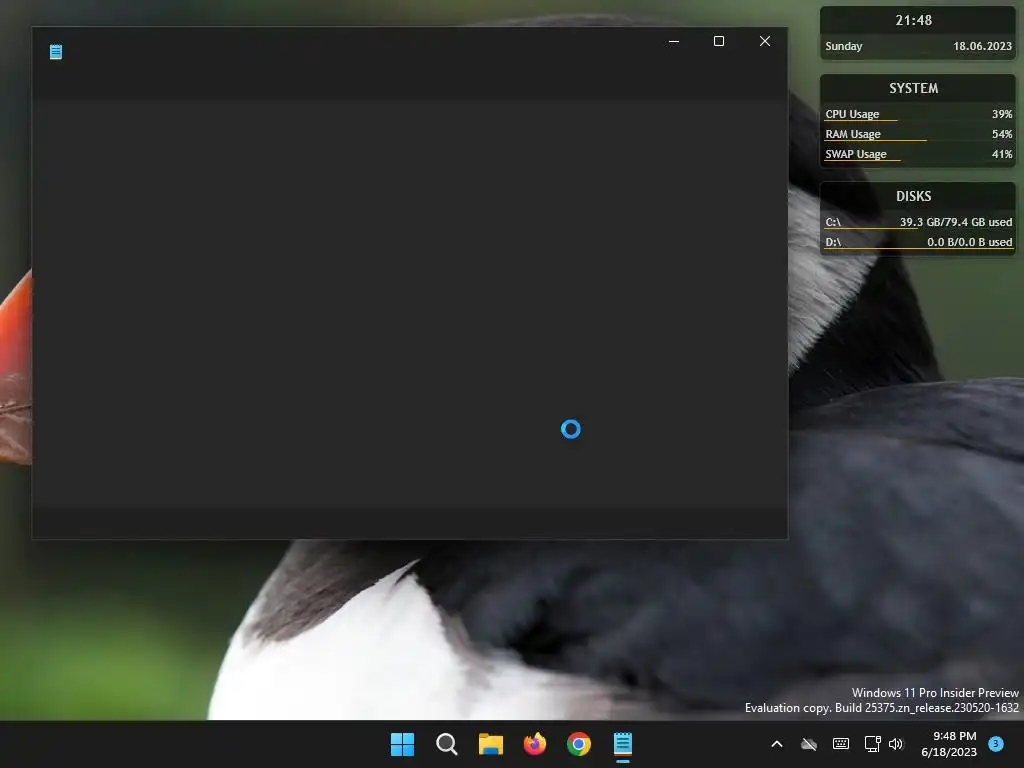Open the taskbar clock showing 9:48 PM
Screen dimensions: 1024x768
coord(949,744)
